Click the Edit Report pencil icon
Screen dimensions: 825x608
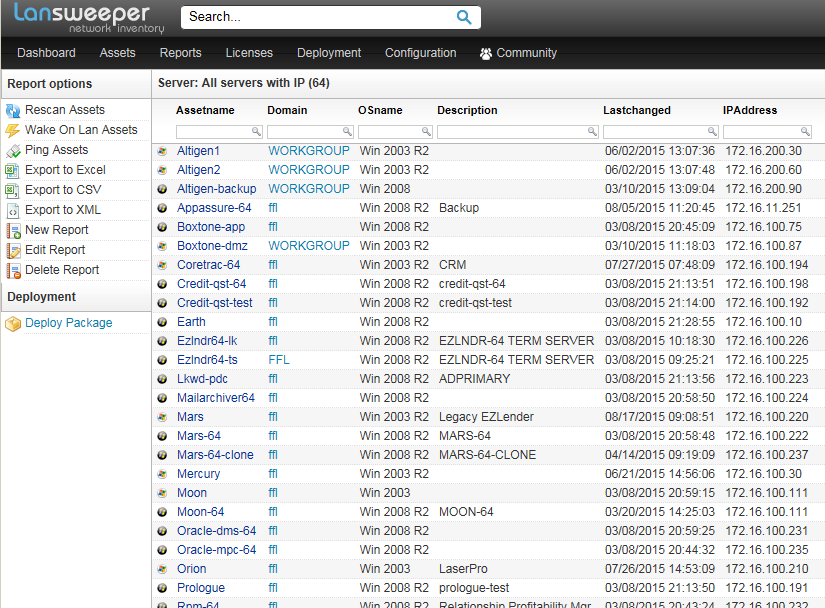pos(13,250)
